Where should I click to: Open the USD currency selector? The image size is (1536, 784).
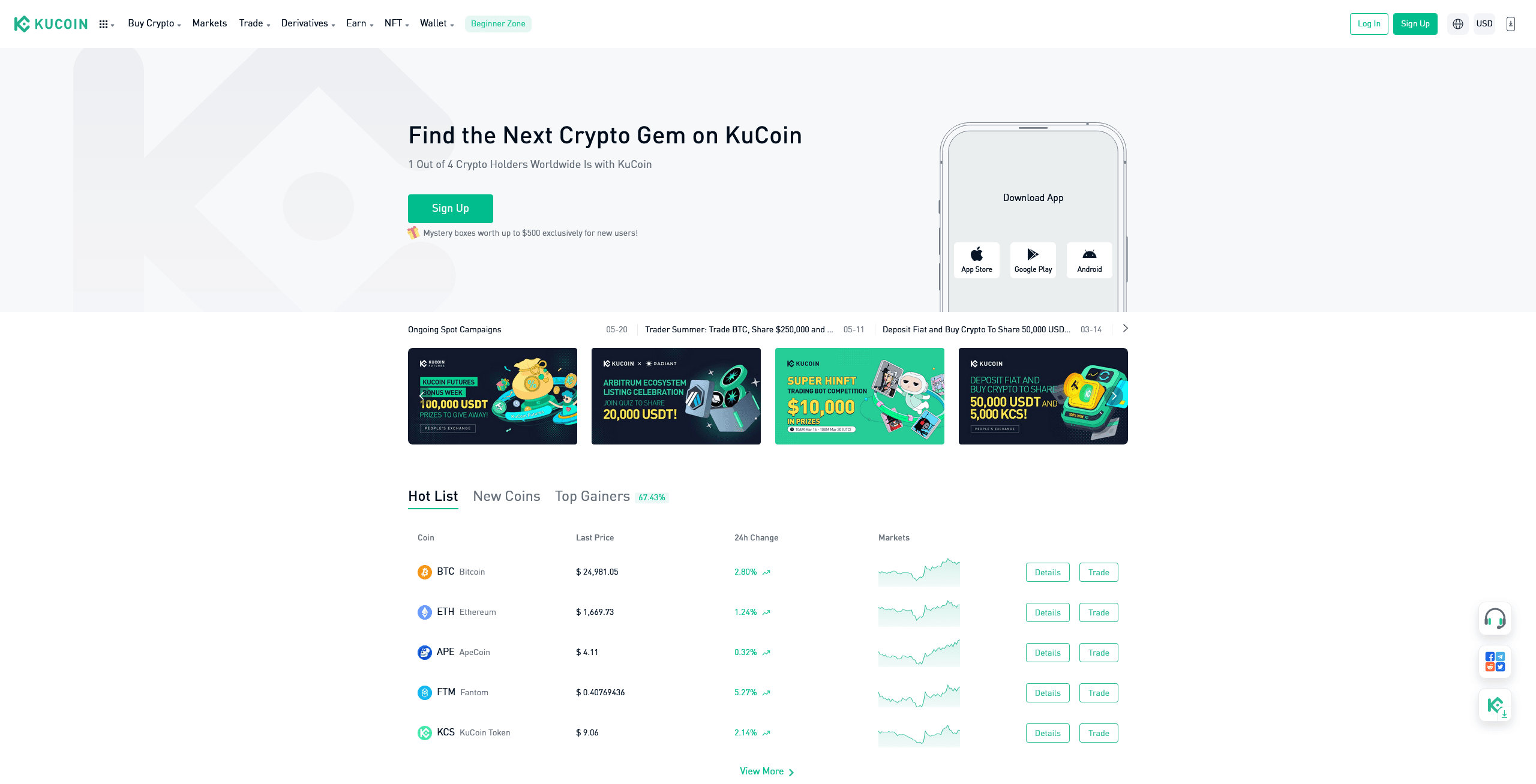(1484, 24)
